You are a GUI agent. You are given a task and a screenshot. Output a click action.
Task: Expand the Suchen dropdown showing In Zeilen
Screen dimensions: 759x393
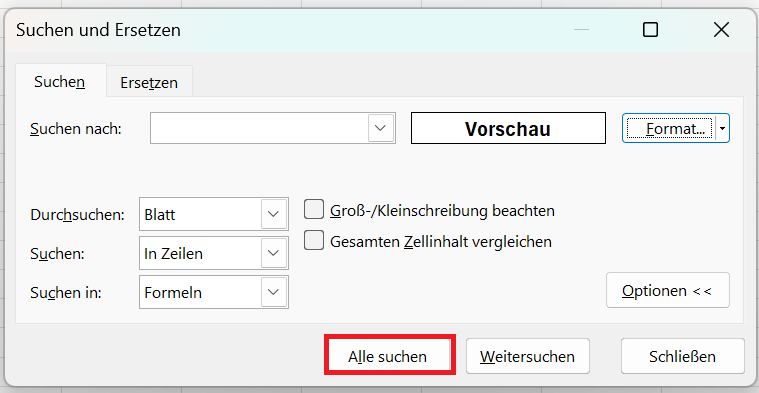(214, 253)
